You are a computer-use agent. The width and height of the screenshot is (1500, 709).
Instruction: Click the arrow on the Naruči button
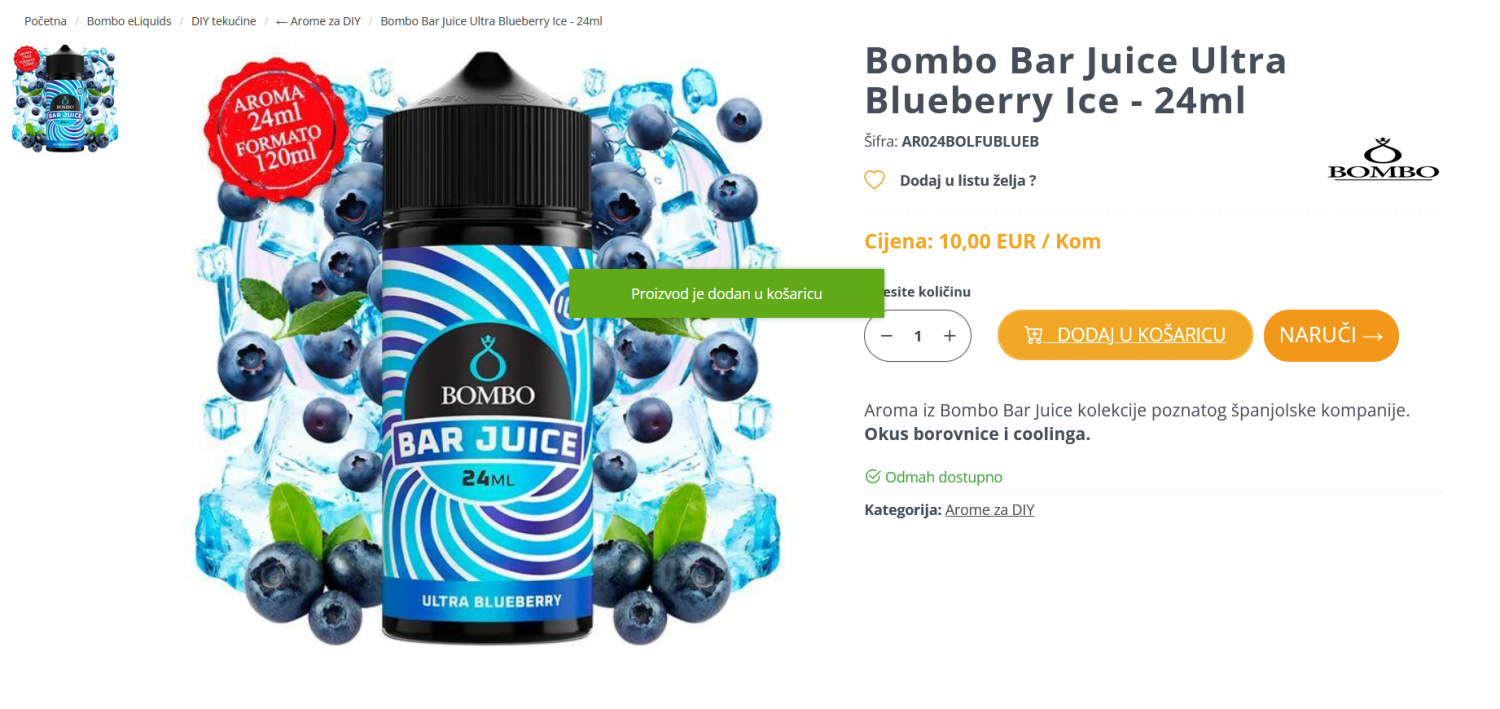1373,336
